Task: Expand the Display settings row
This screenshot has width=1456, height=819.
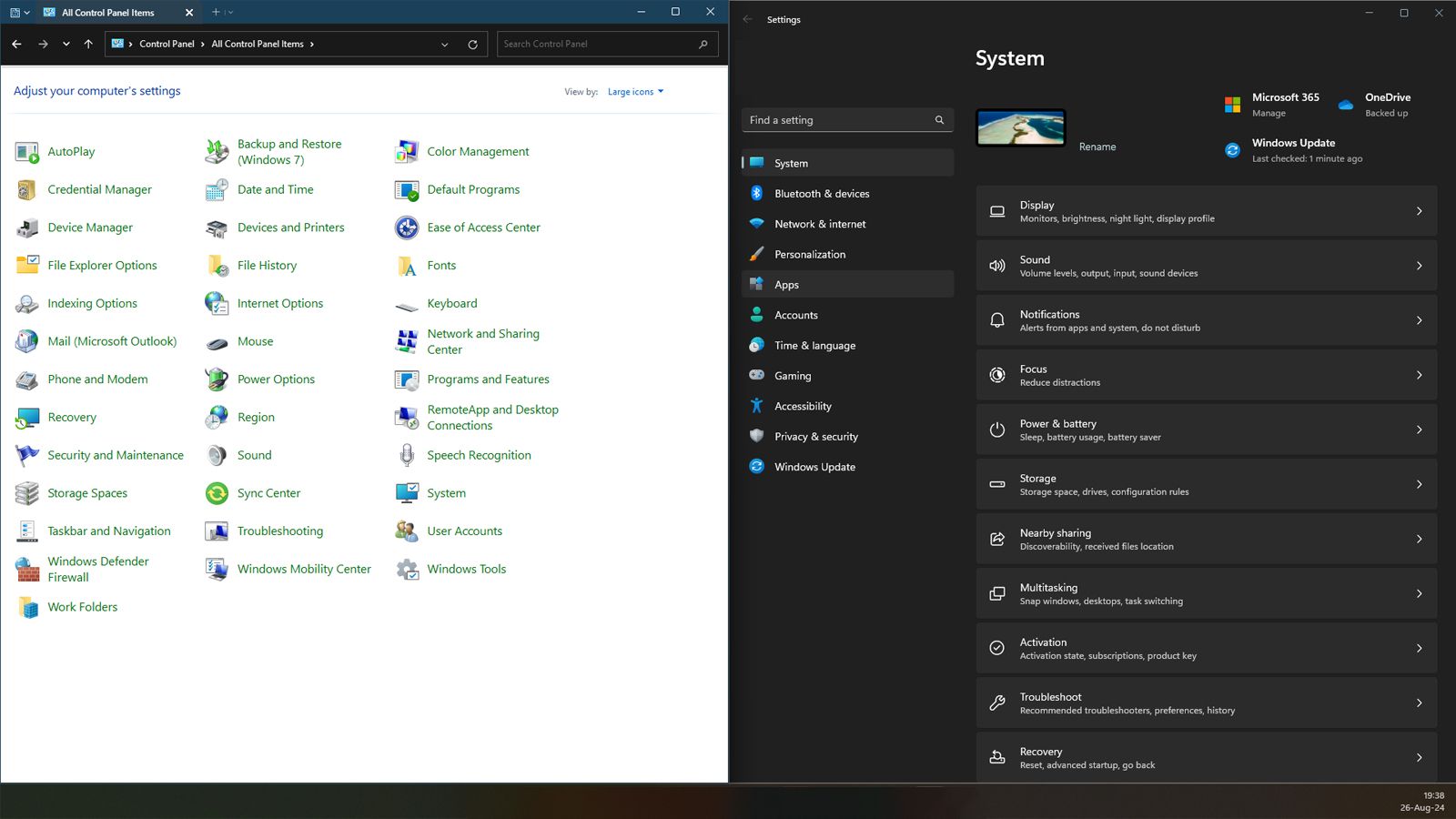Action: 1206,211
